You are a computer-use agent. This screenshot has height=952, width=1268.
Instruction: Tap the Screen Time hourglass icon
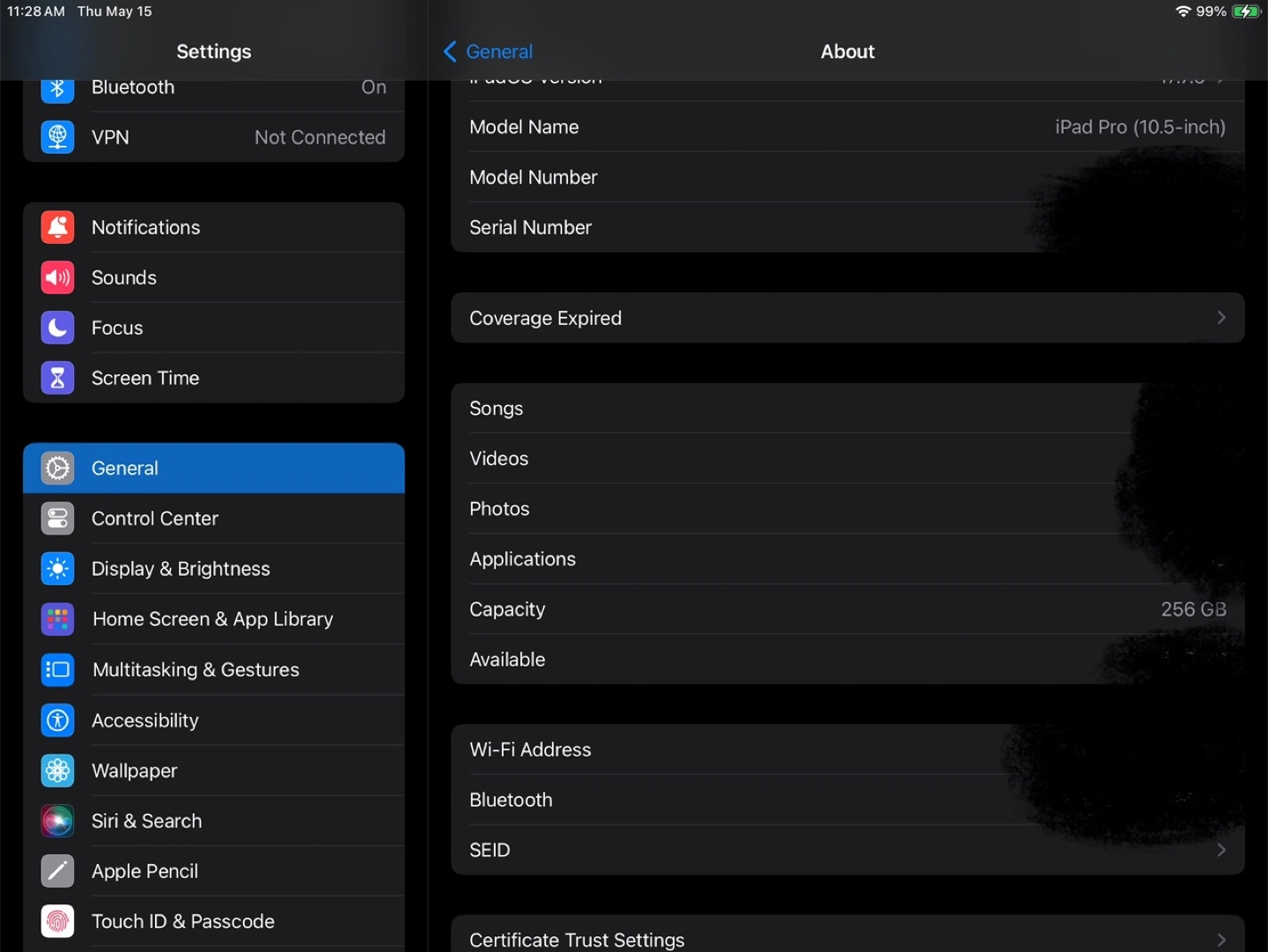57,378
